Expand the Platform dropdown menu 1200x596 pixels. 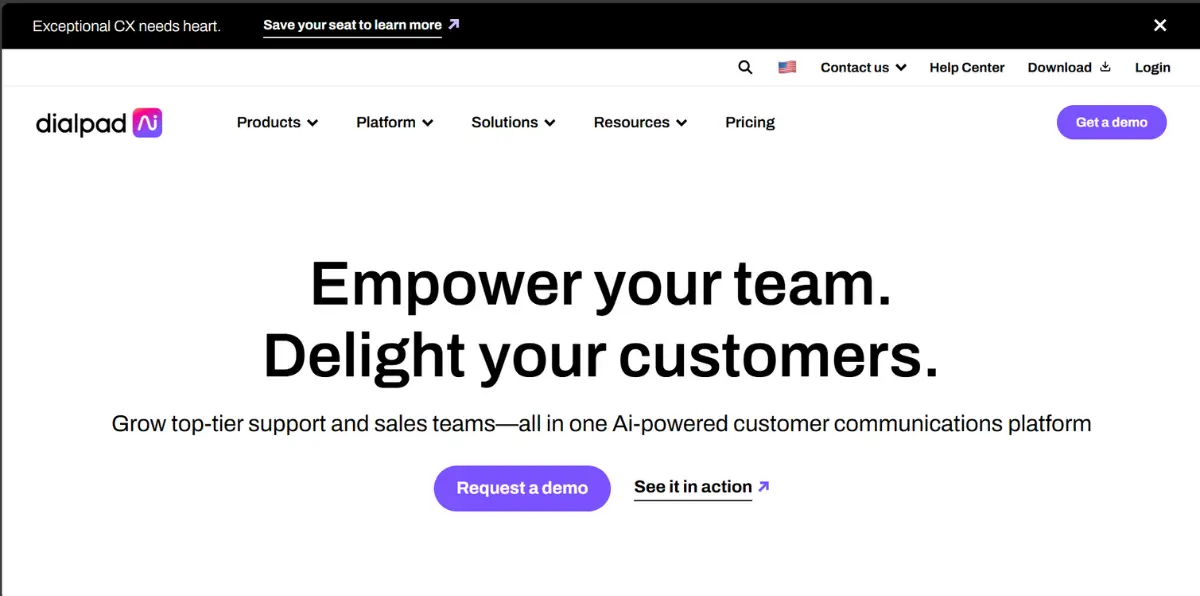point(394,122)
